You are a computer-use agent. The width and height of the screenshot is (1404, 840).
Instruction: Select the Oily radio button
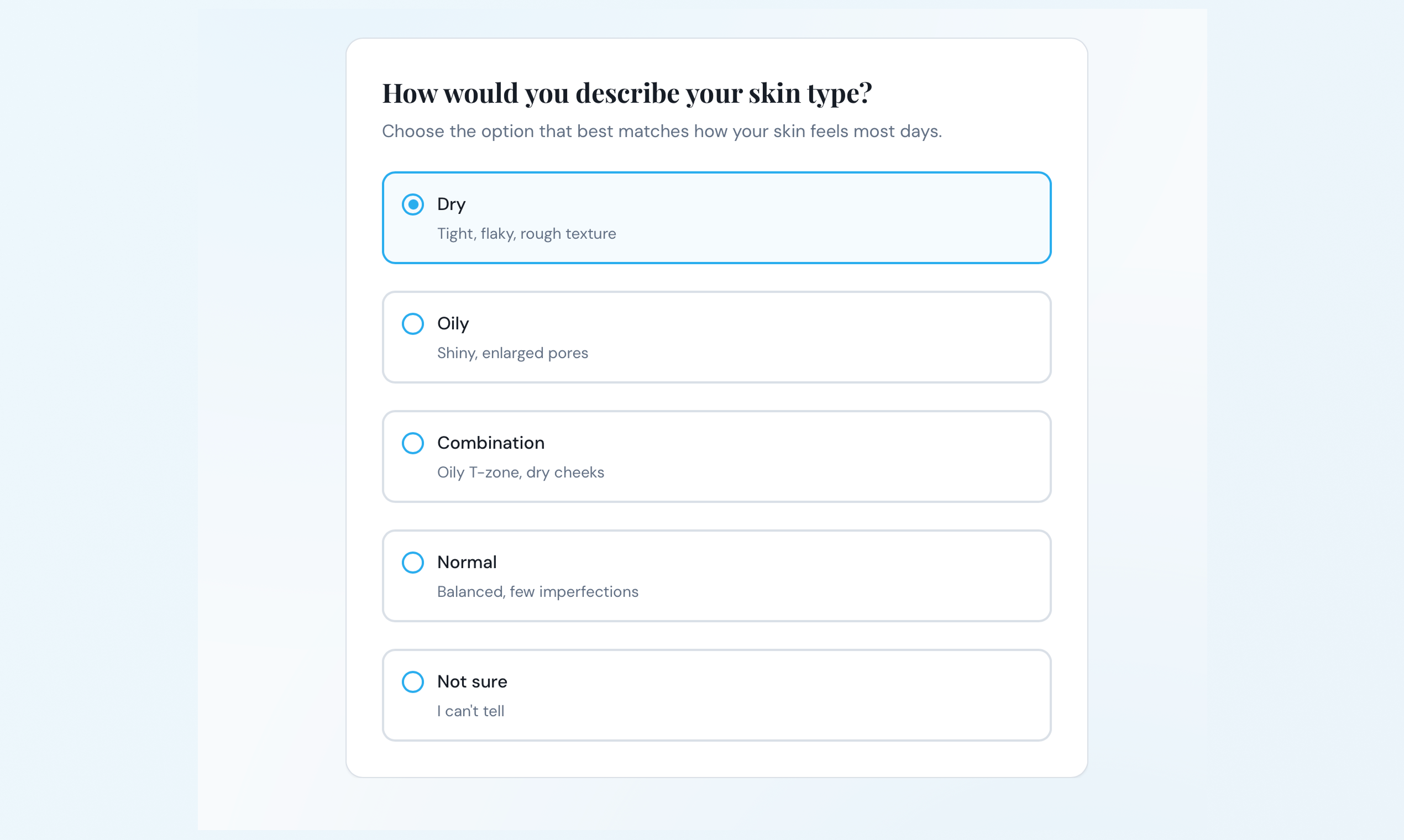coord(413,324)
